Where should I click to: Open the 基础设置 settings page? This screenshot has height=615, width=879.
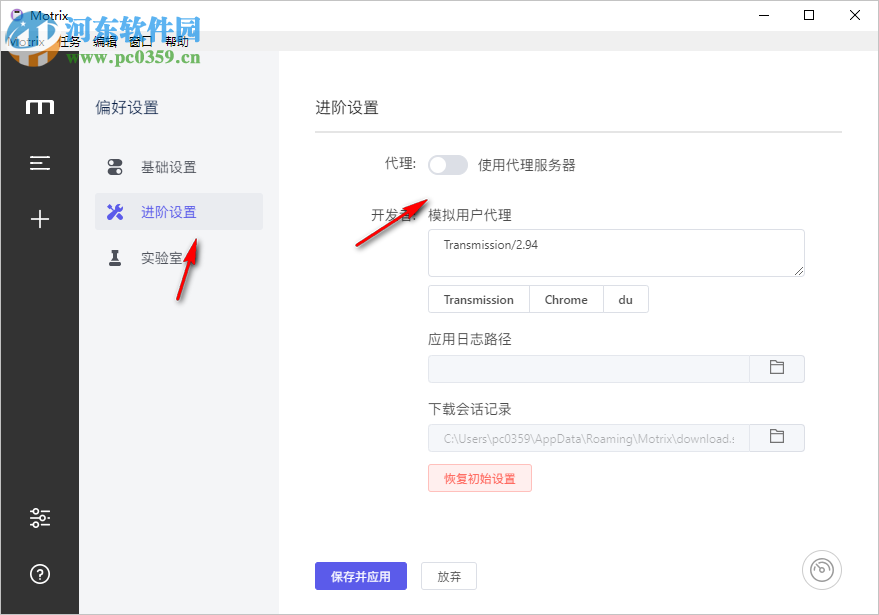tap(179, 167)
